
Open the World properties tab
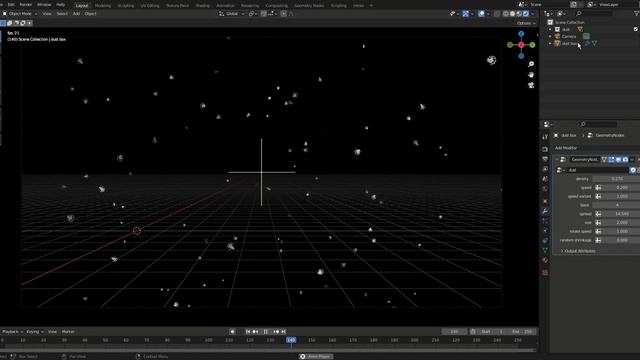[545, 189]
